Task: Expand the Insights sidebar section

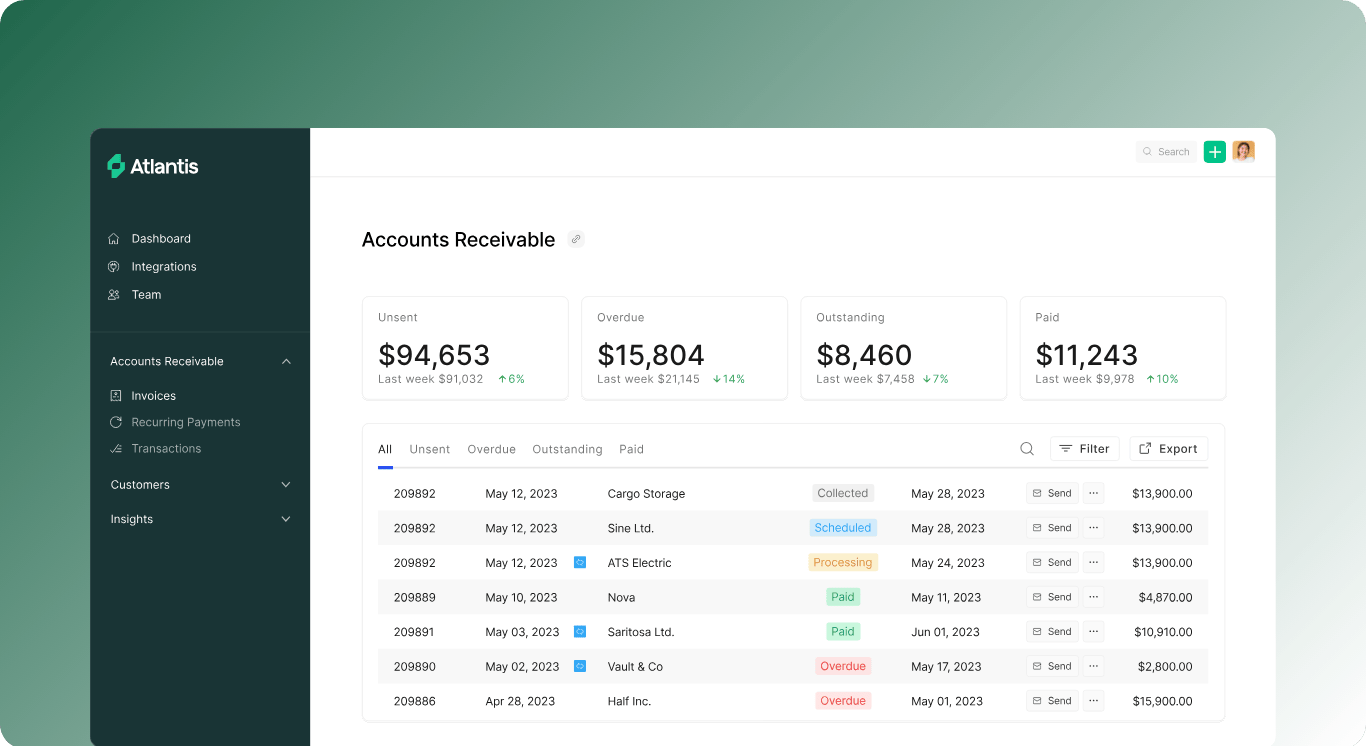Action: pyautogui.click(x=286, y=520)
